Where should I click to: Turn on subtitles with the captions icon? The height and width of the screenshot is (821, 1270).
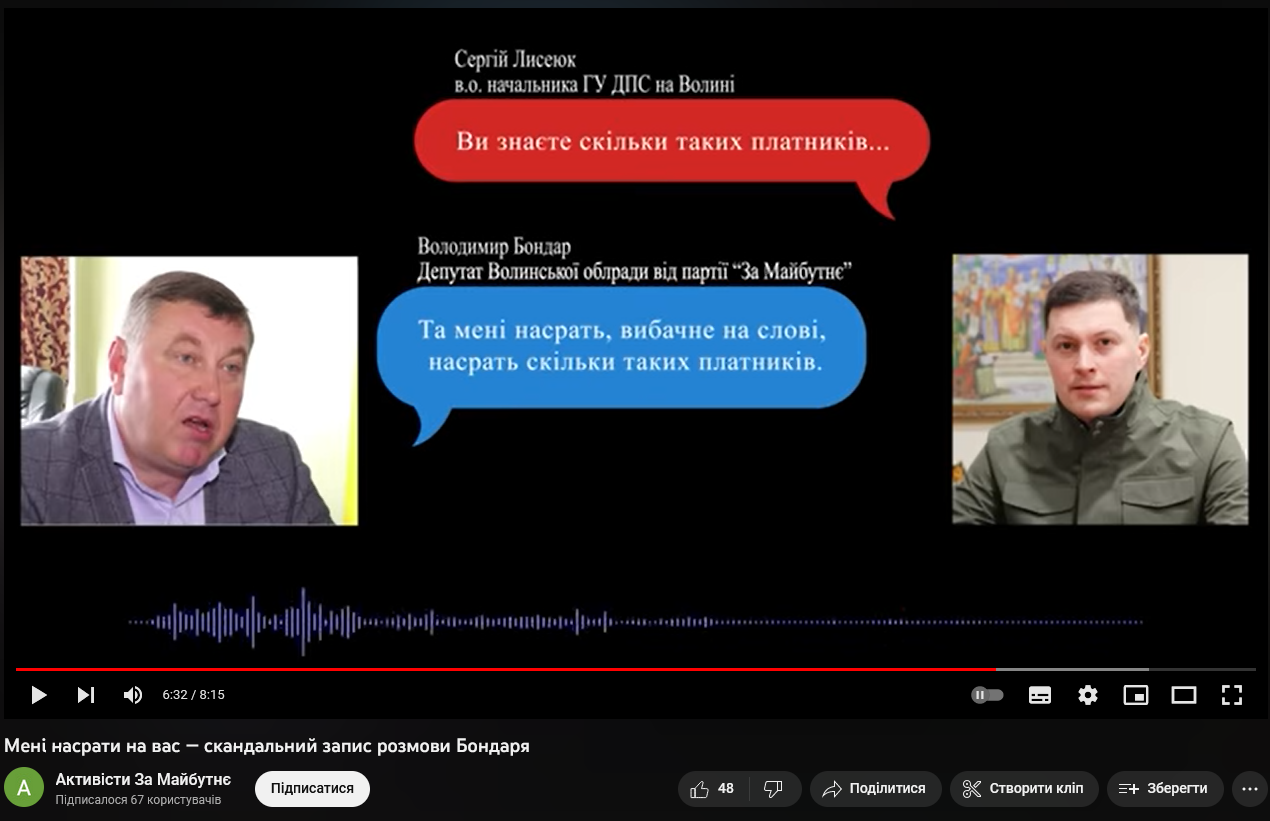point(1040,695)
